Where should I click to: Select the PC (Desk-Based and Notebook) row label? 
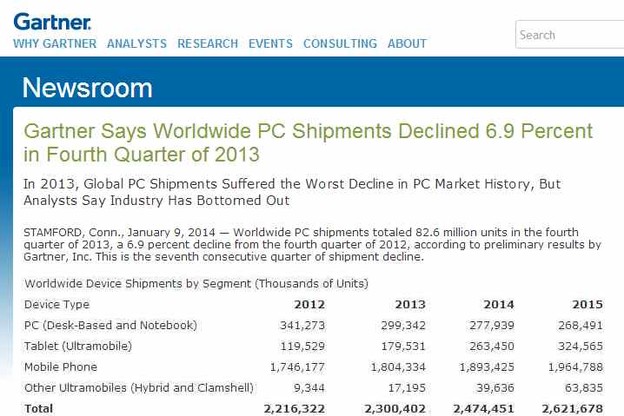point(111,325)
